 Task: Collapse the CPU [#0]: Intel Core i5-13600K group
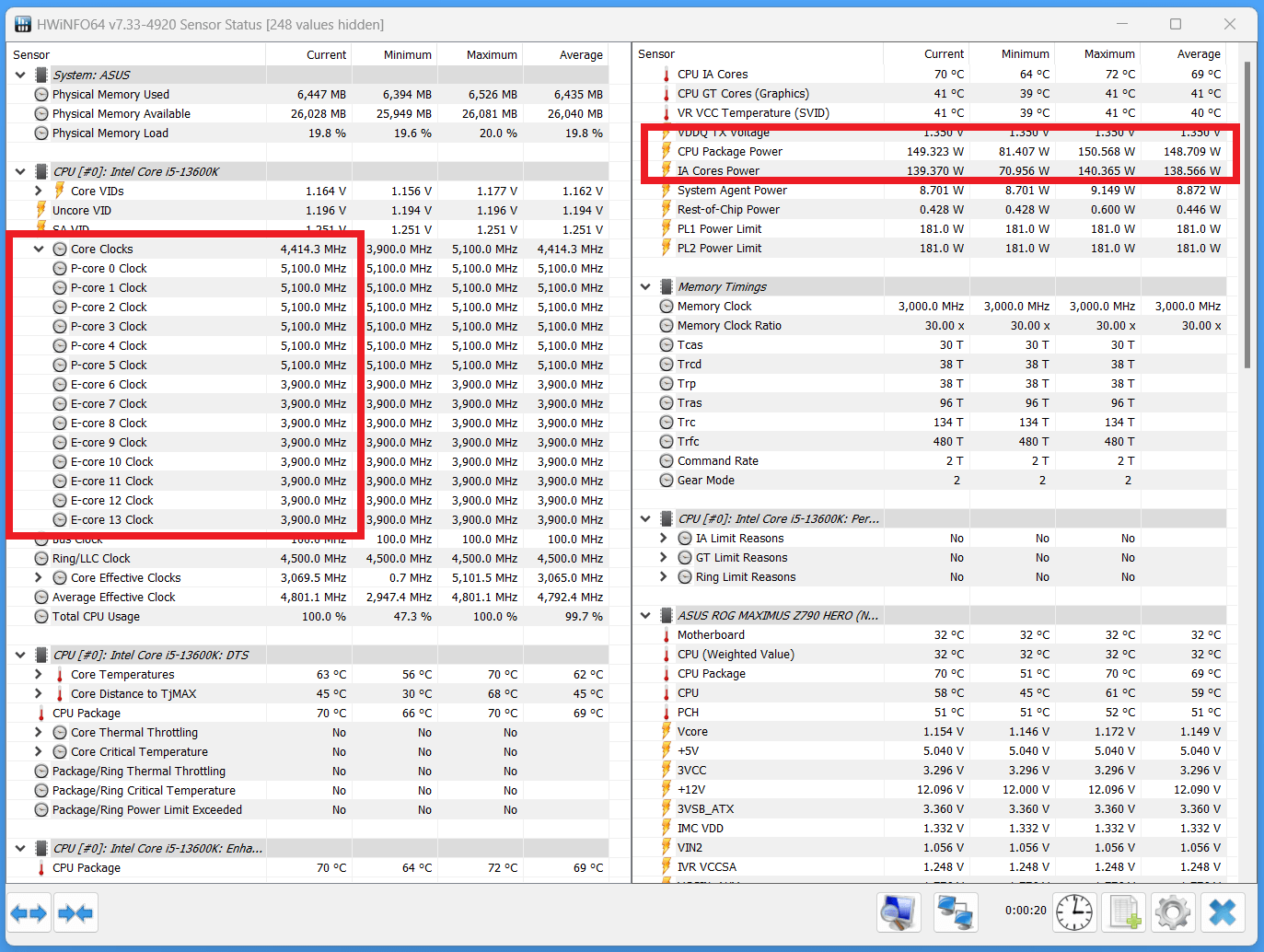click(20, 172)
